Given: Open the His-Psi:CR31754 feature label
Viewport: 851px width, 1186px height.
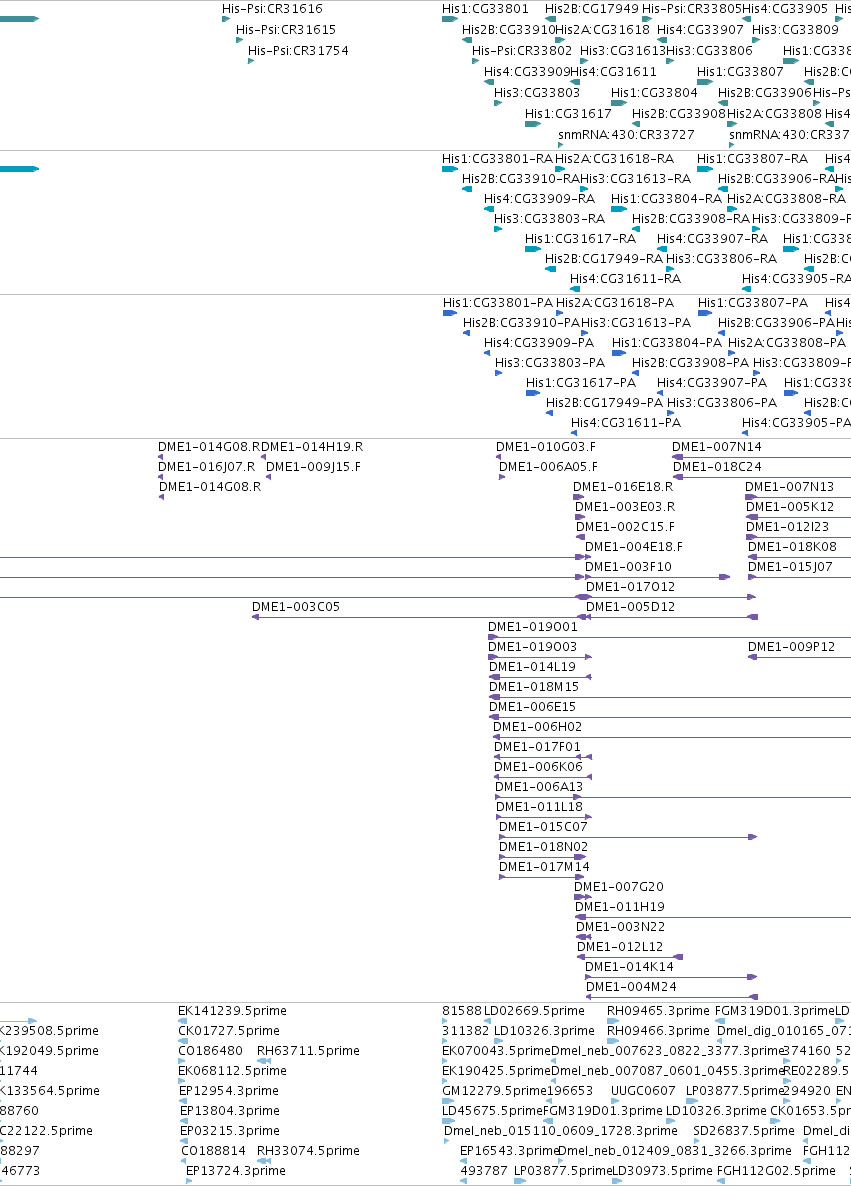Looking at the screenshot, I should coord(298,51).
